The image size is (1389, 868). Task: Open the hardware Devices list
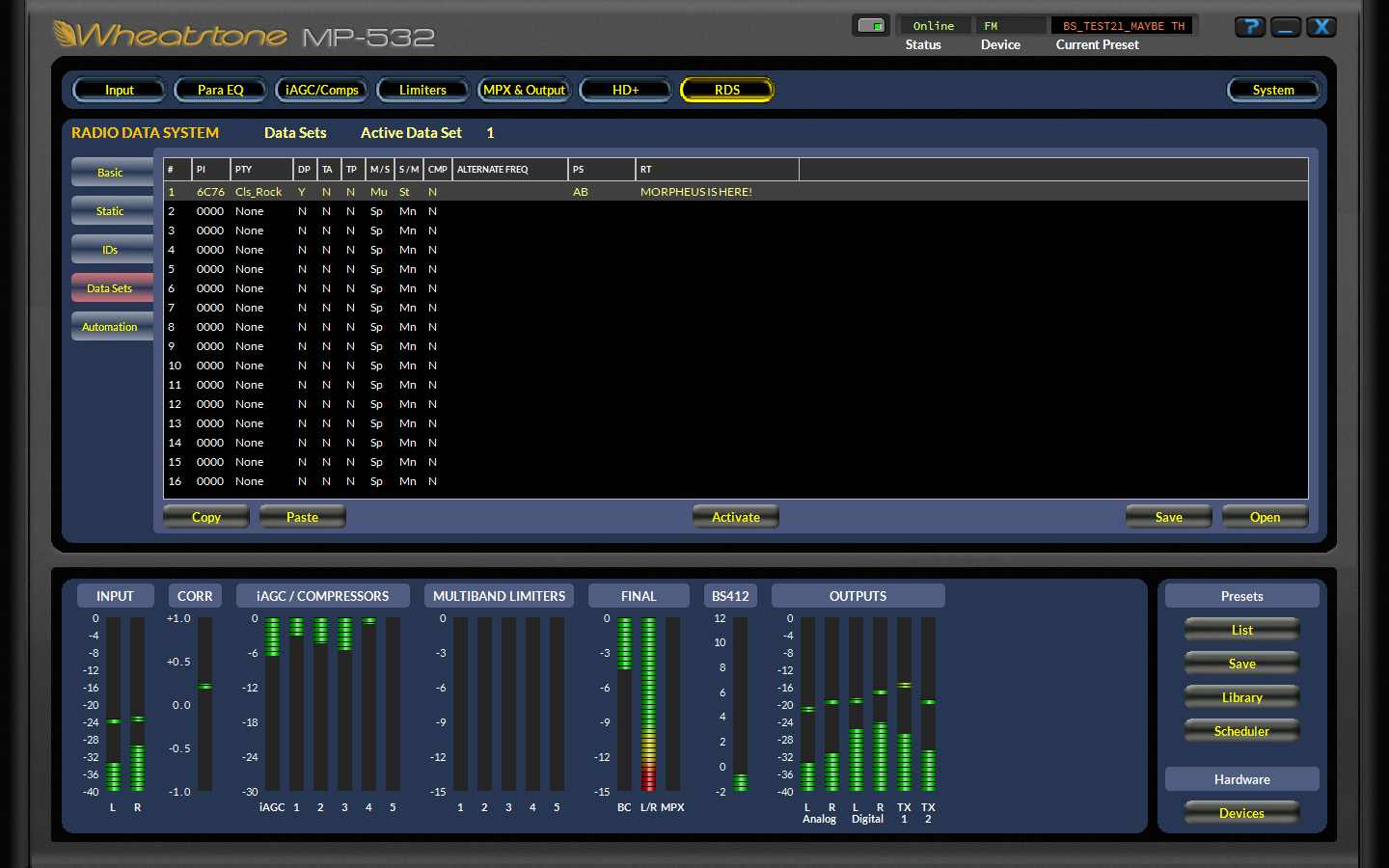[x=1242, y=813]
